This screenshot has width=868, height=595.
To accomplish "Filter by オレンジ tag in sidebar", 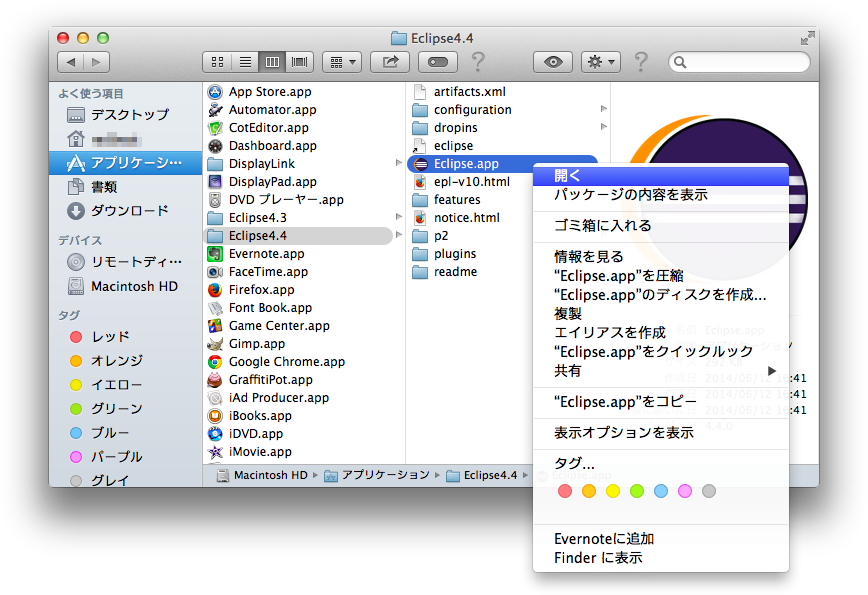I will 126,360.
